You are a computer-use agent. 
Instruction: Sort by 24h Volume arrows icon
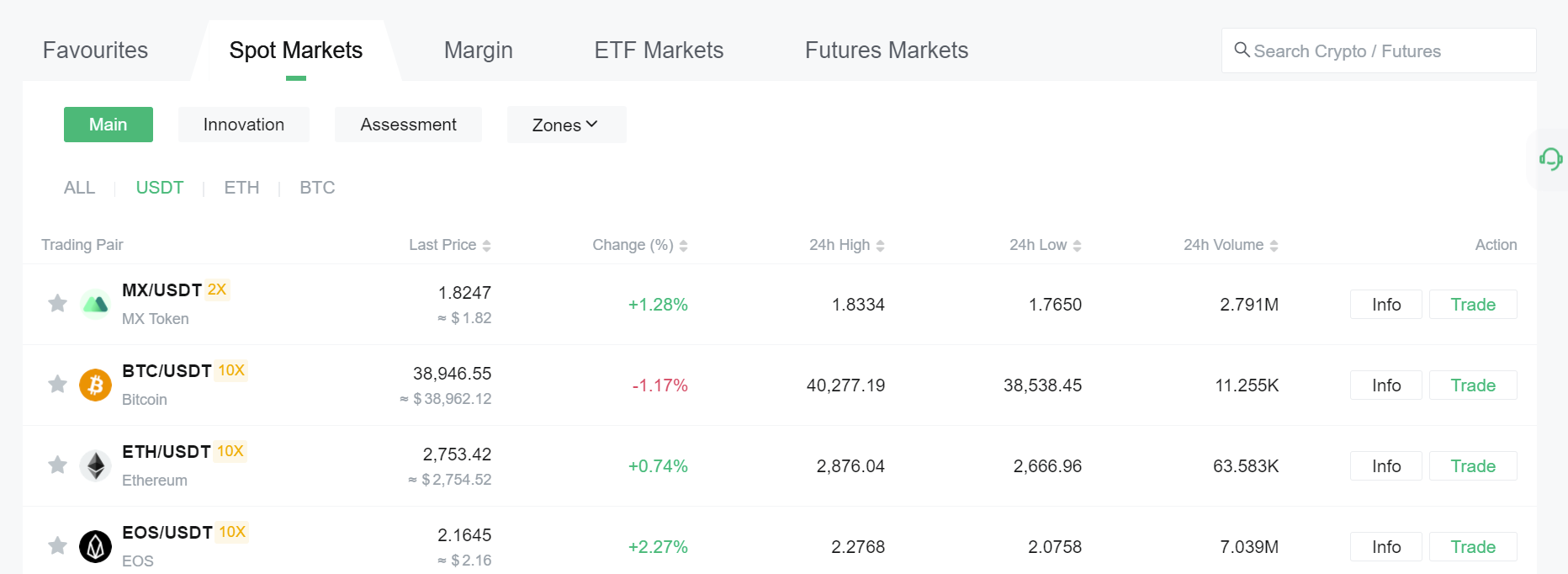coord(1274,246)
